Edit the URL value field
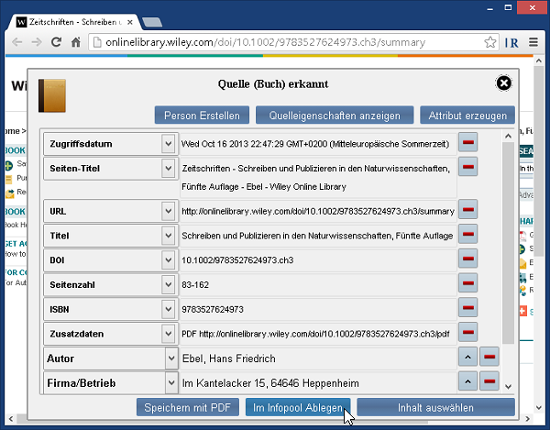This screenshot has height=430, width=550. (x=318, y=211)
